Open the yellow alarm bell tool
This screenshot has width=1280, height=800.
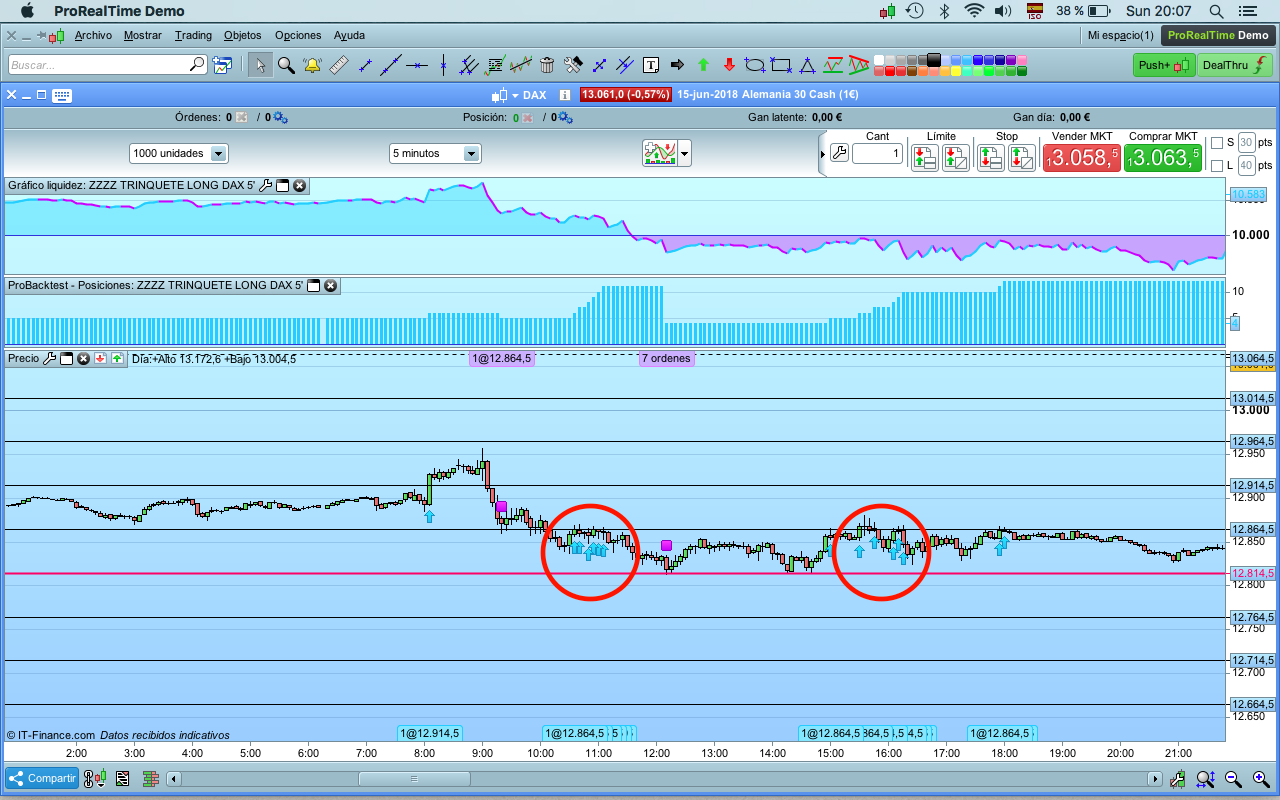(312, 65)
